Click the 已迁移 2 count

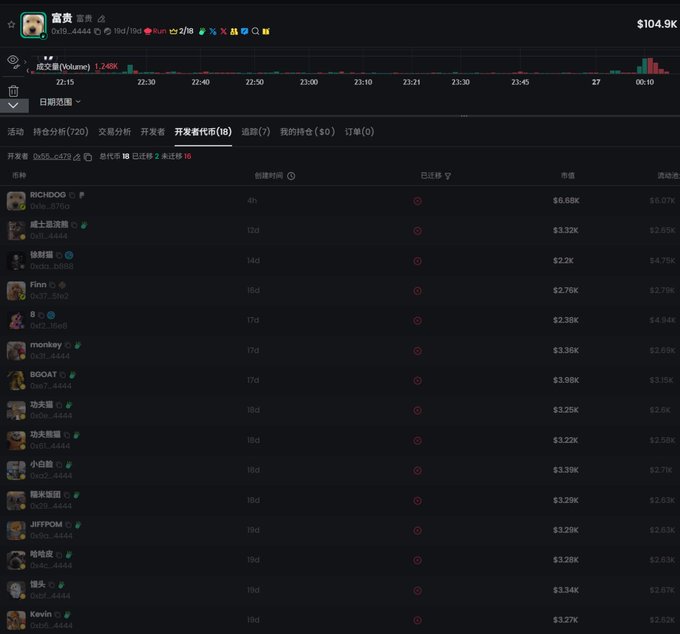[145, 157]
